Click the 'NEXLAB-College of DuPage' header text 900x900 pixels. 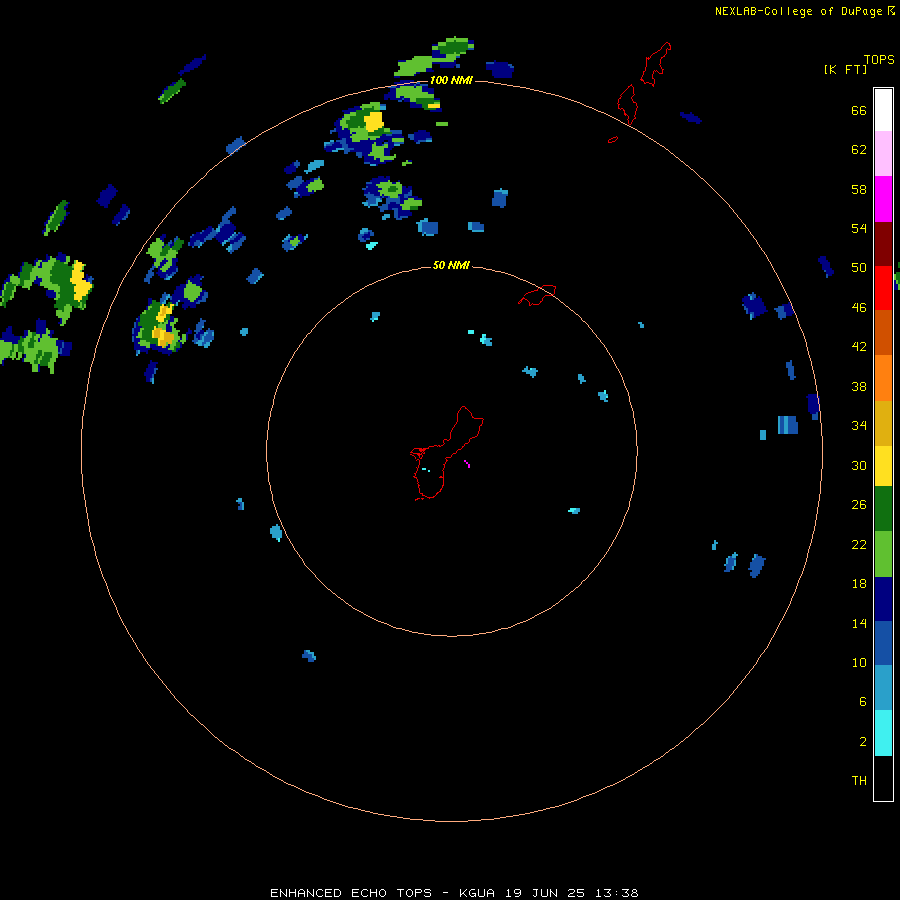click(x=798, y=11)
